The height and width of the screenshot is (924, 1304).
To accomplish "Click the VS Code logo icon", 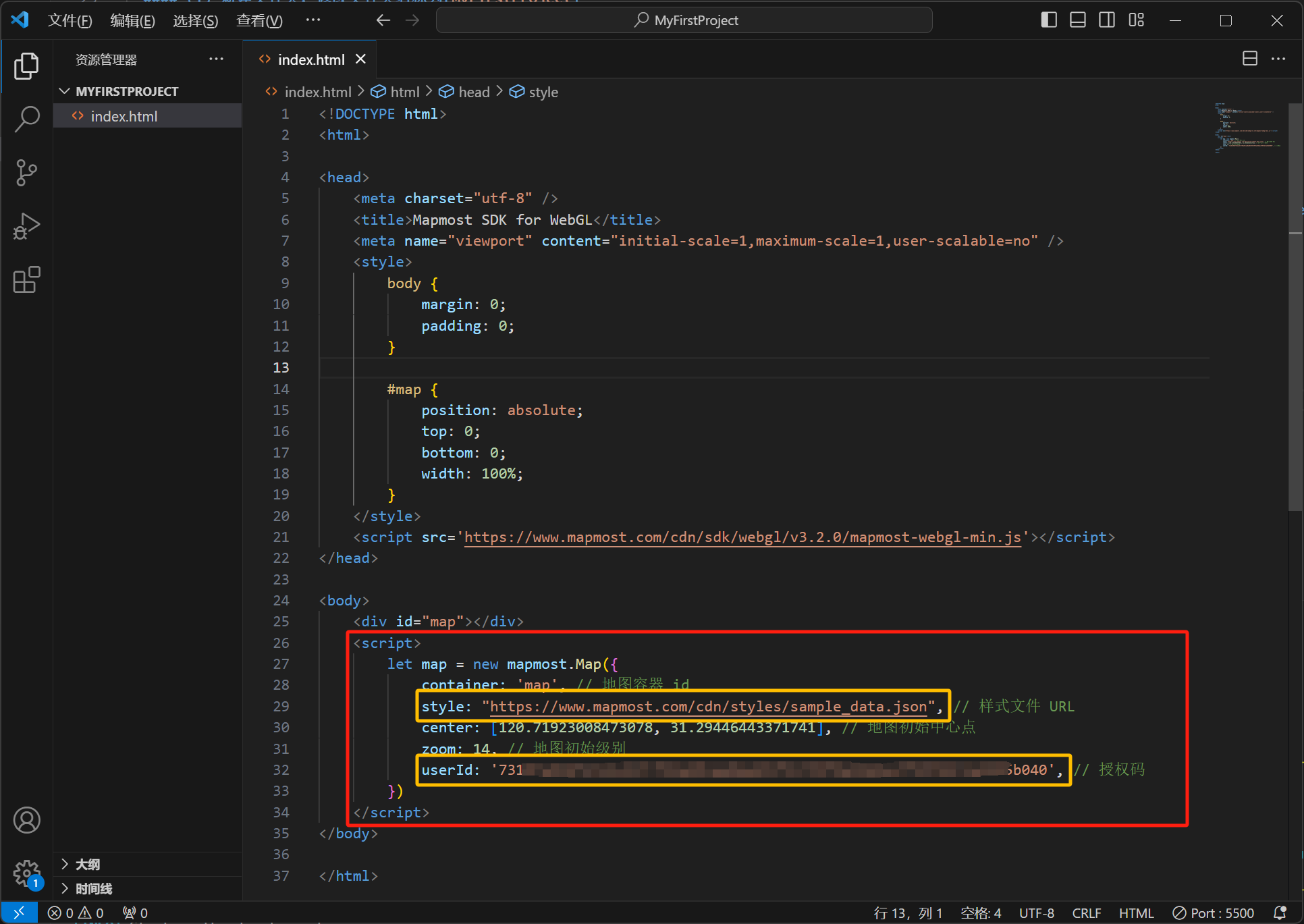I will tap(20, 20).
